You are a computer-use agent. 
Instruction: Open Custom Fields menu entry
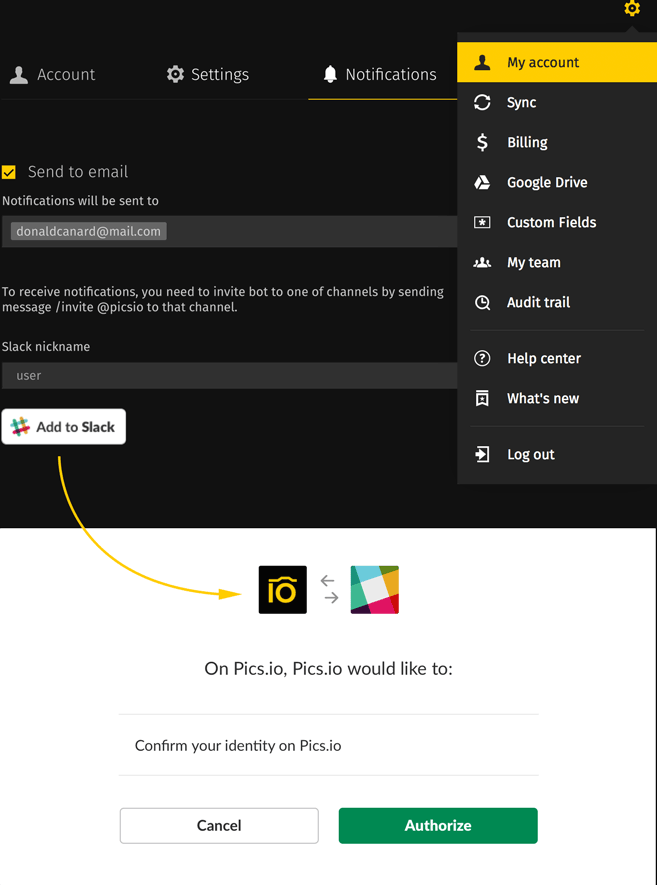[x=557, y=222]
